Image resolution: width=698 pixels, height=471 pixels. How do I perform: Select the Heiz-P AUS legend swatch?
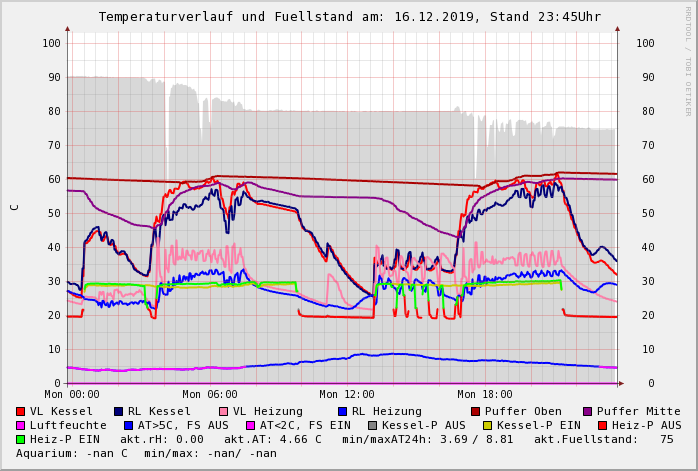(602, 425)
